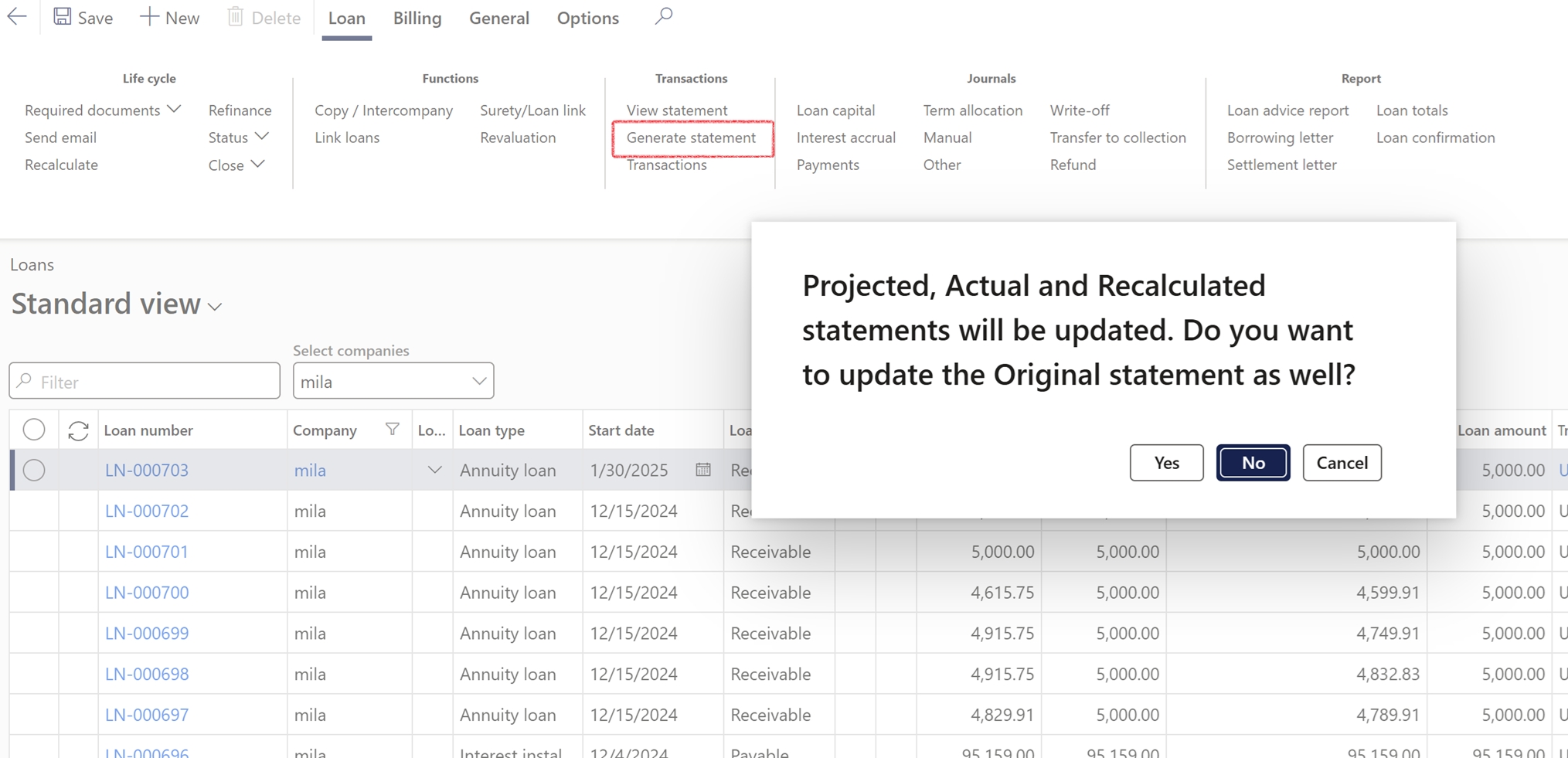Sort by the Loan number column header
The height and width of the screenshot is (758, 1568).
[148, 430]
